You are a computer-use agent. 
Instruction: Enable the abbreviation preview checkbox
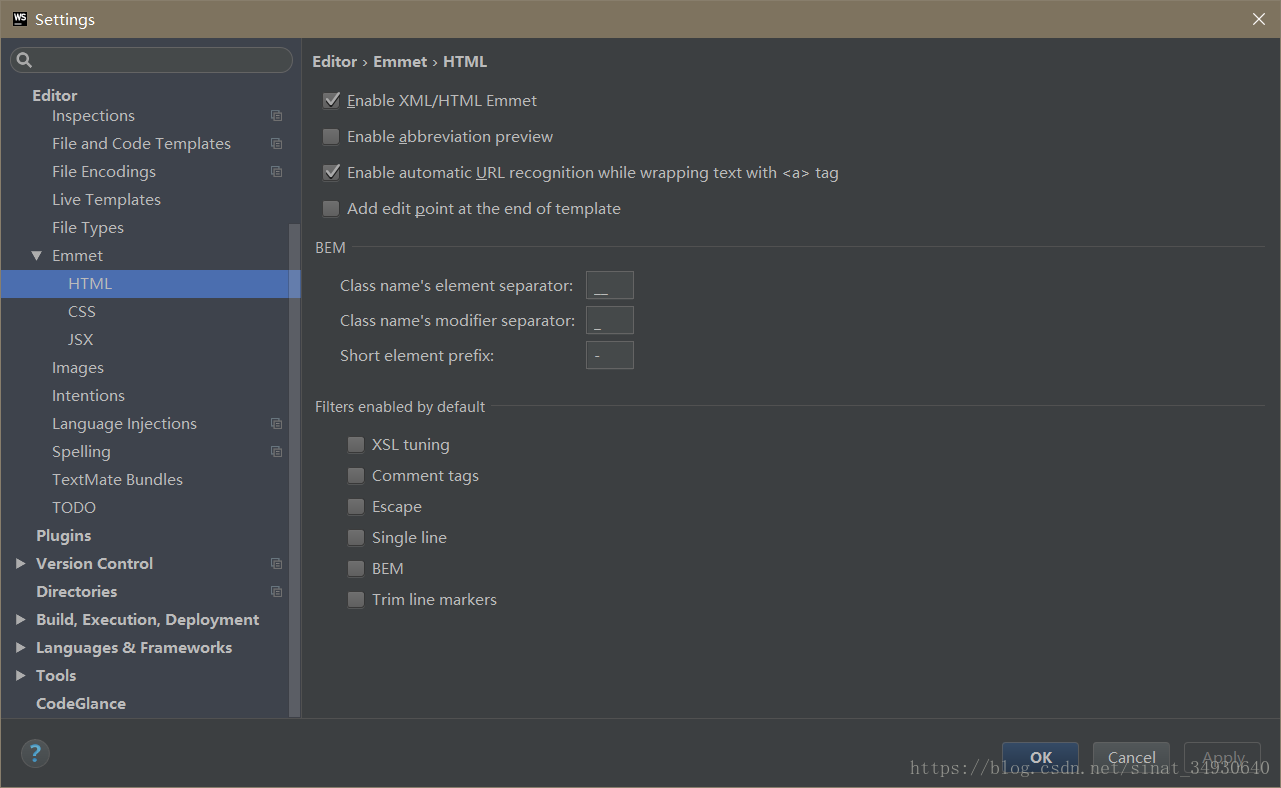click(x=331, y=136)
